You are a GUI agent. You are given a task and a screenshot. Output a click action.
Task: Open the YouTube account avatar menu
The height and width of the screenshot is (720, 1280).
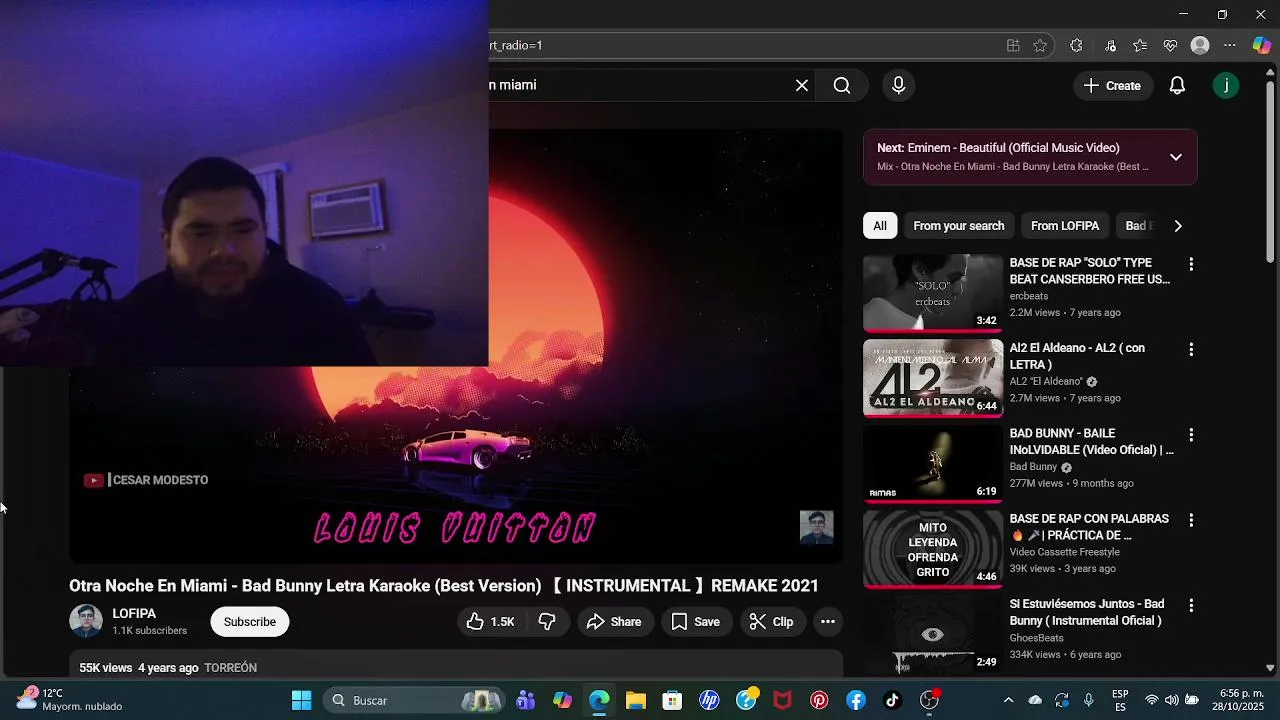point(1226,86)
